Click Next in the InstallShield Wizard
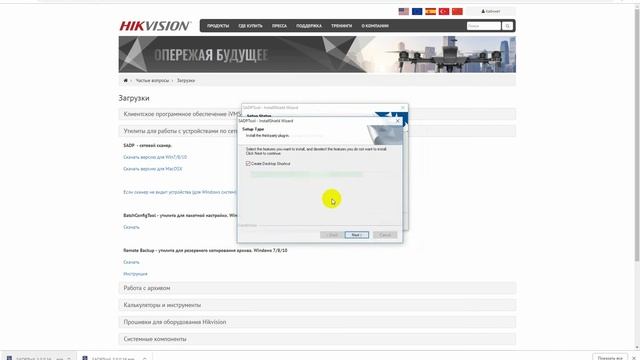640x360 pixels. (356, 235)
